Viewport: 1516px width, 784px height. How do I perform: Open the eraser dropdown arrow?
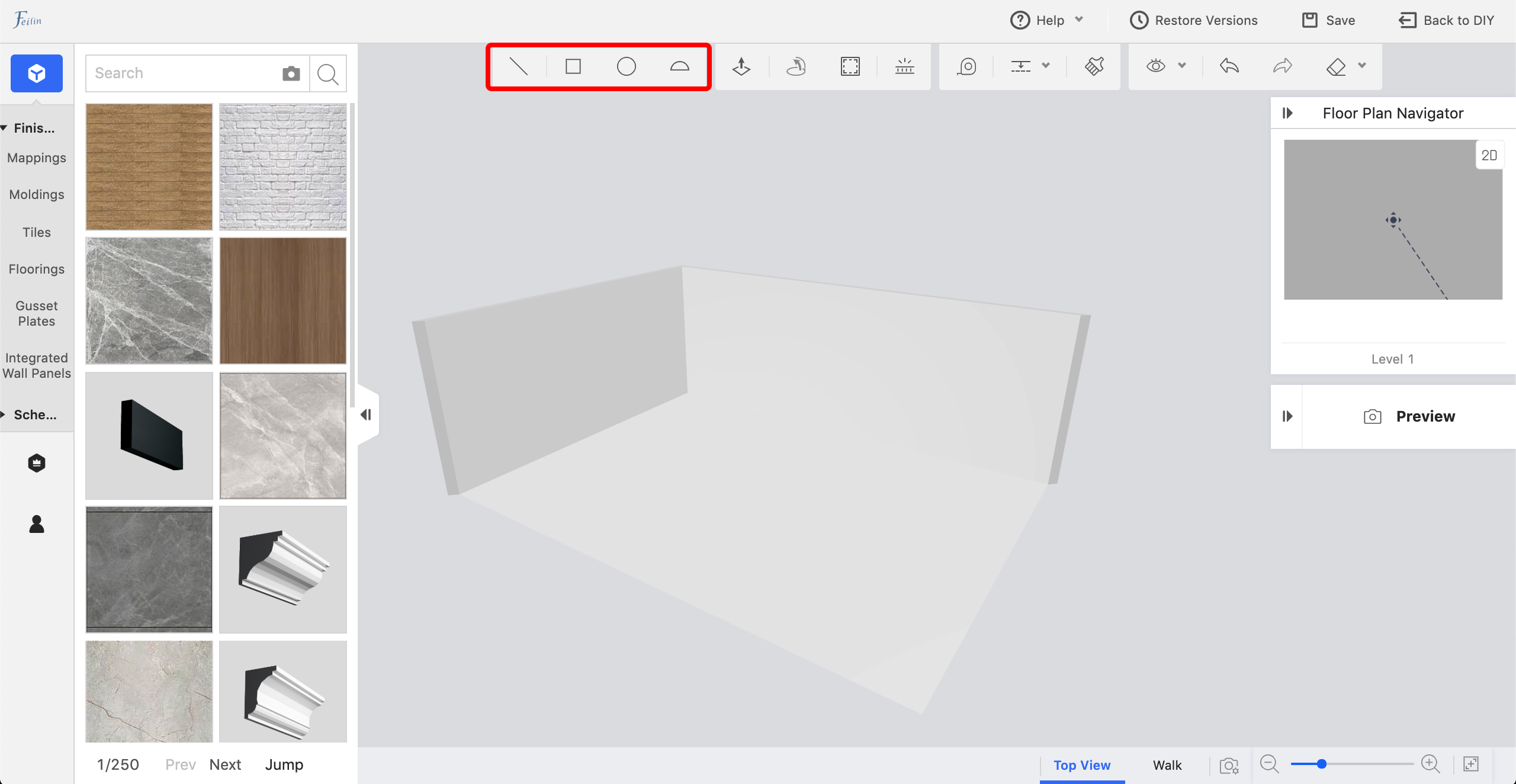coord(1362,66)
